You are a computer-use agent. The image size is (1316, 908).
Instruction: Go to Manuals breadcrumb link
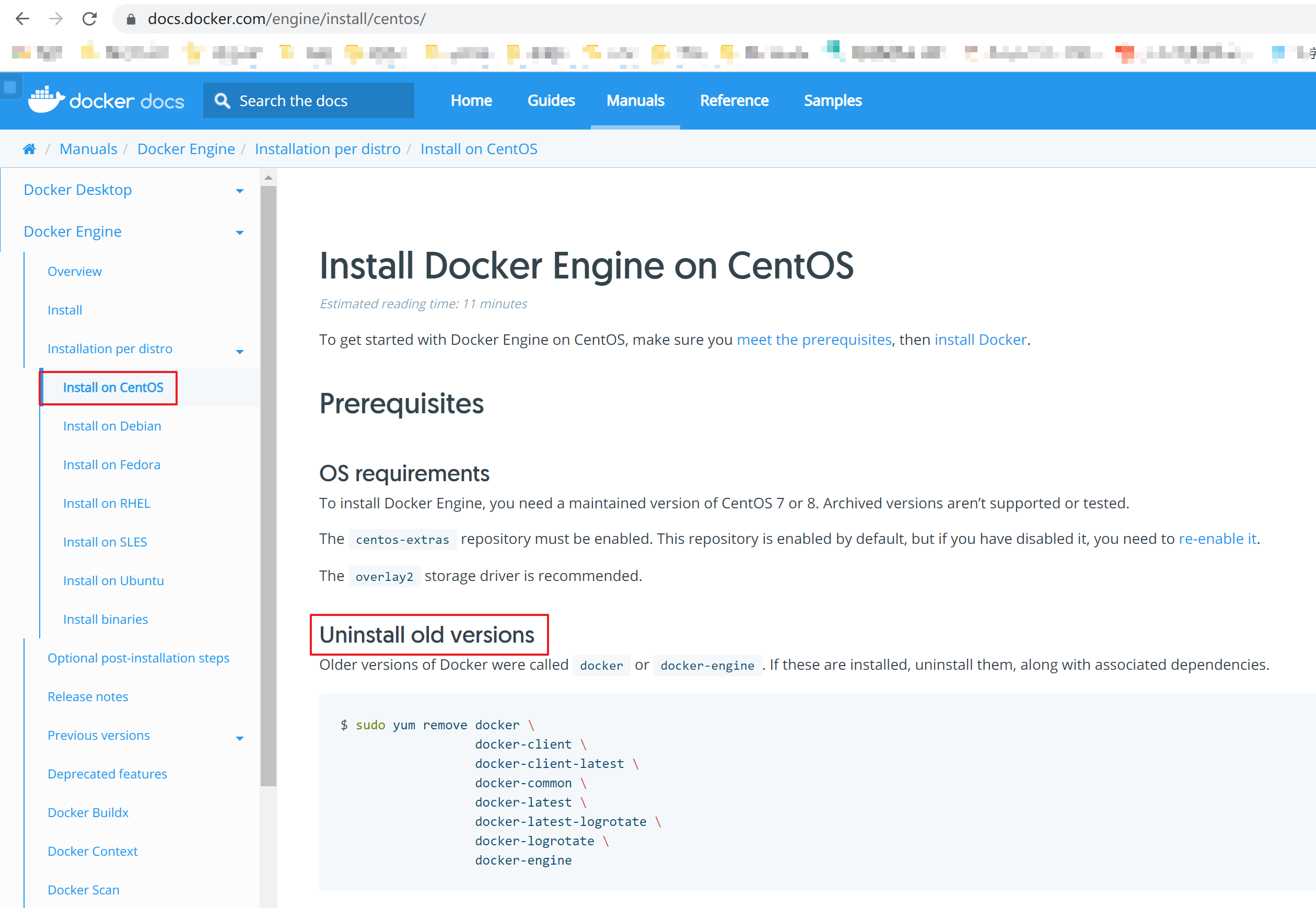tap(88, 149)
